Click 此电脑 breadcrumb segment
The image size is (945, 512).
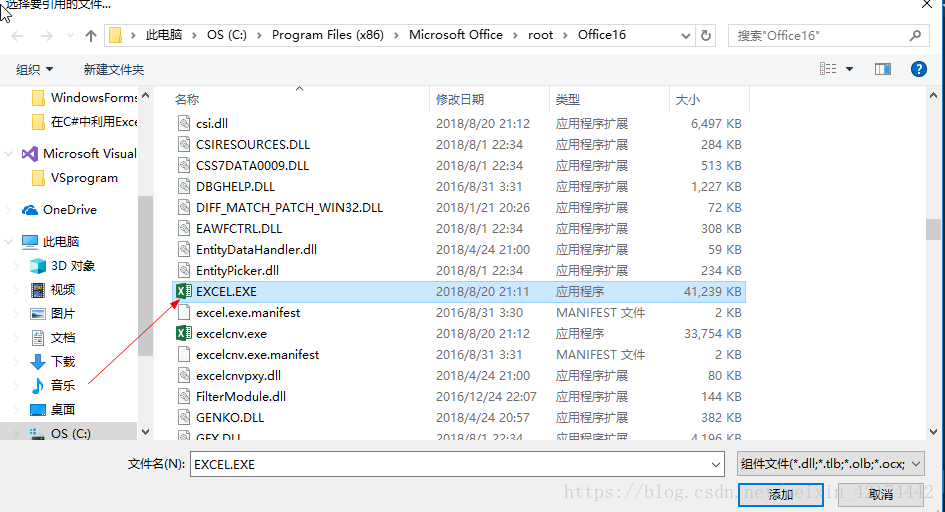[164, 35]
